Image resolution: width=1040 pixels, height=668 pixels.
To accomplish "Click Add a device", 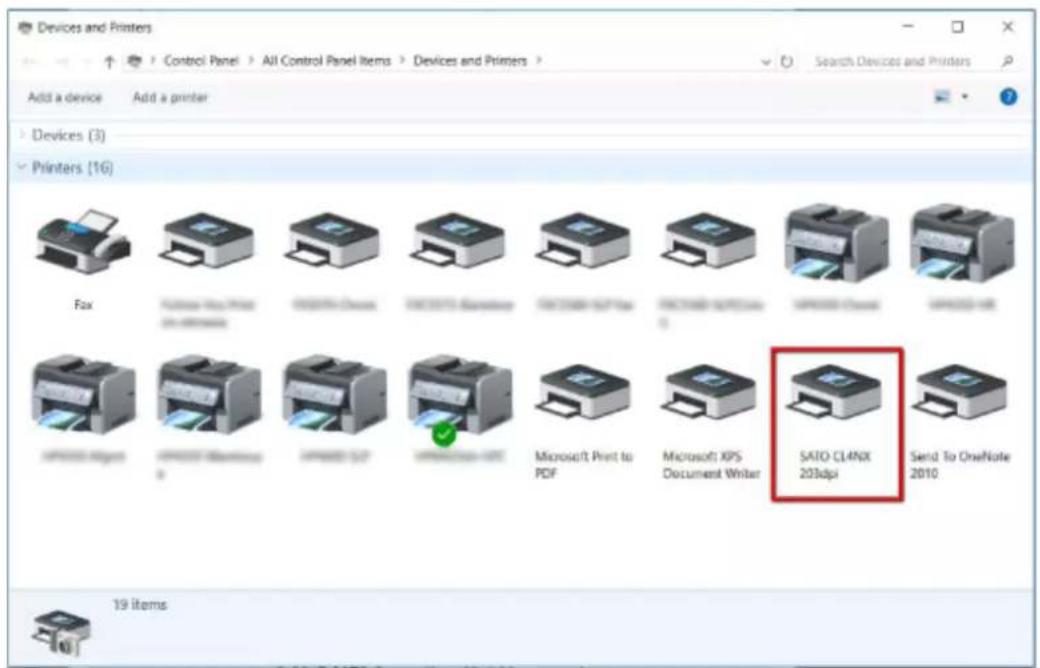I will click(65, 98).
